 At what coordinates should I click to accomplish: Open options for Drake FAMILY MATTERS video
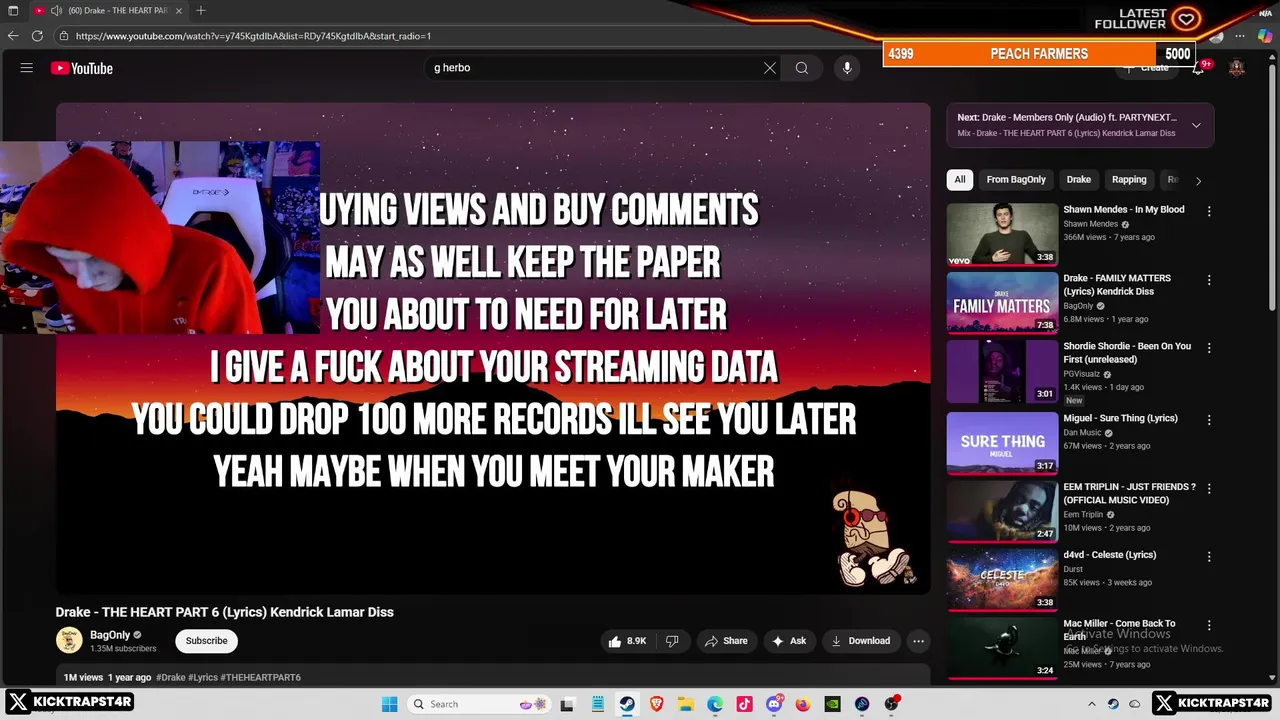1209,280
